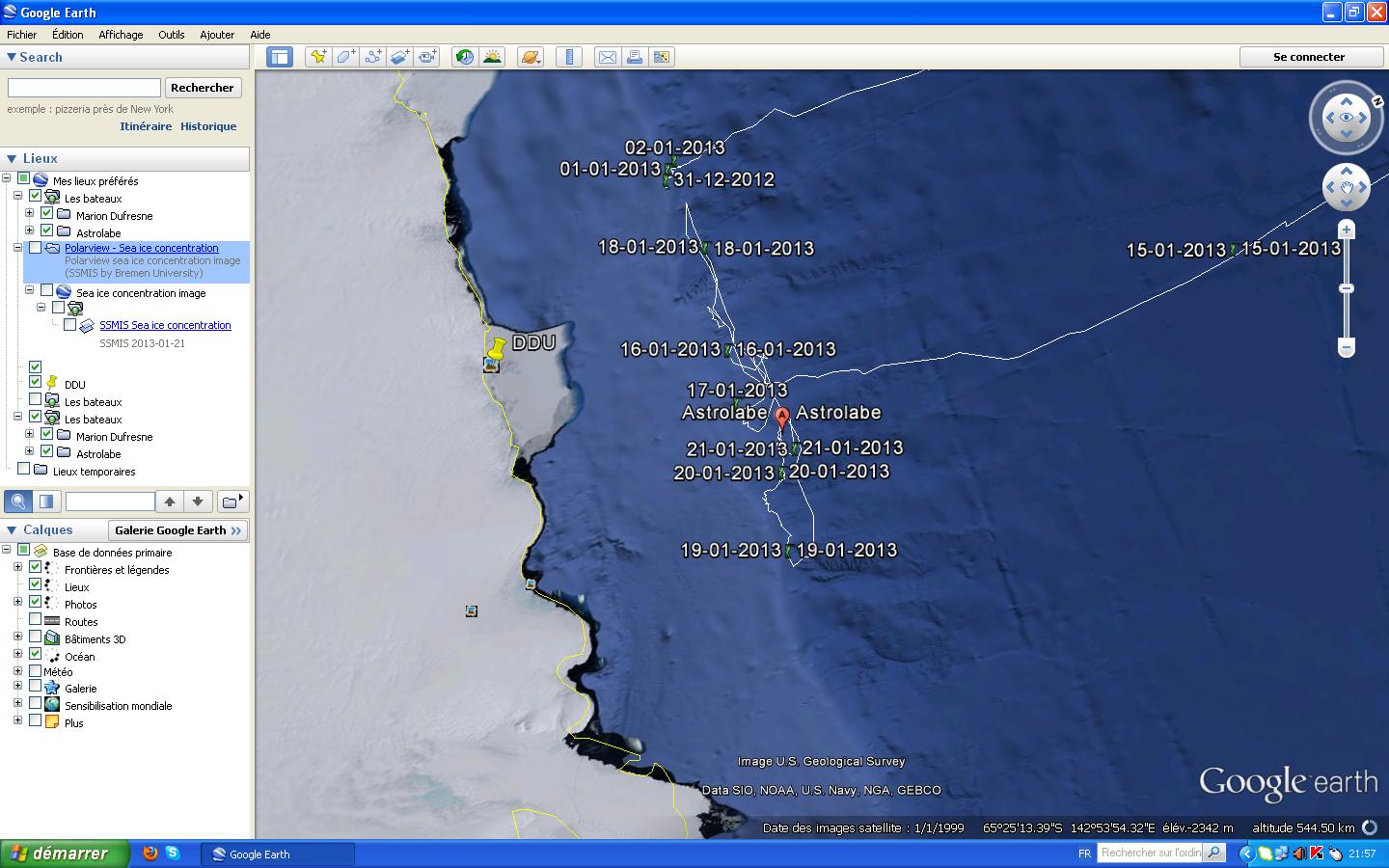Collapse Mes lieux préférés tree node
This screenshot has height=868, width=1389.
(x=7, y=178)
